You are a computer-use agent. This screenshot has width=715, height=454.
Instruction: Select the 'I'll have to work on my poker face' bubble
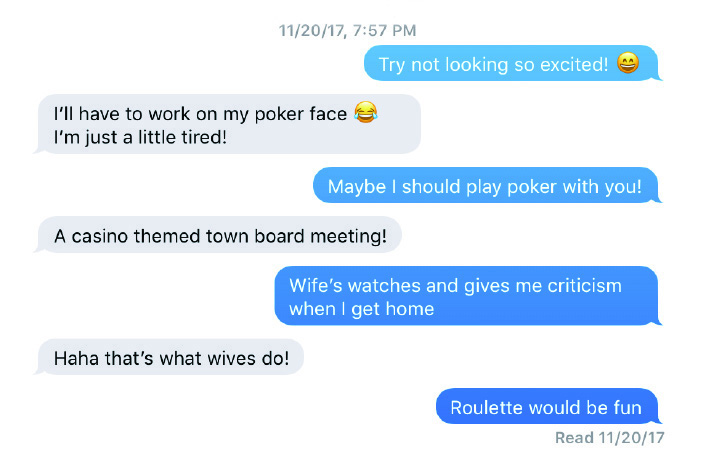tap(228, 124)
